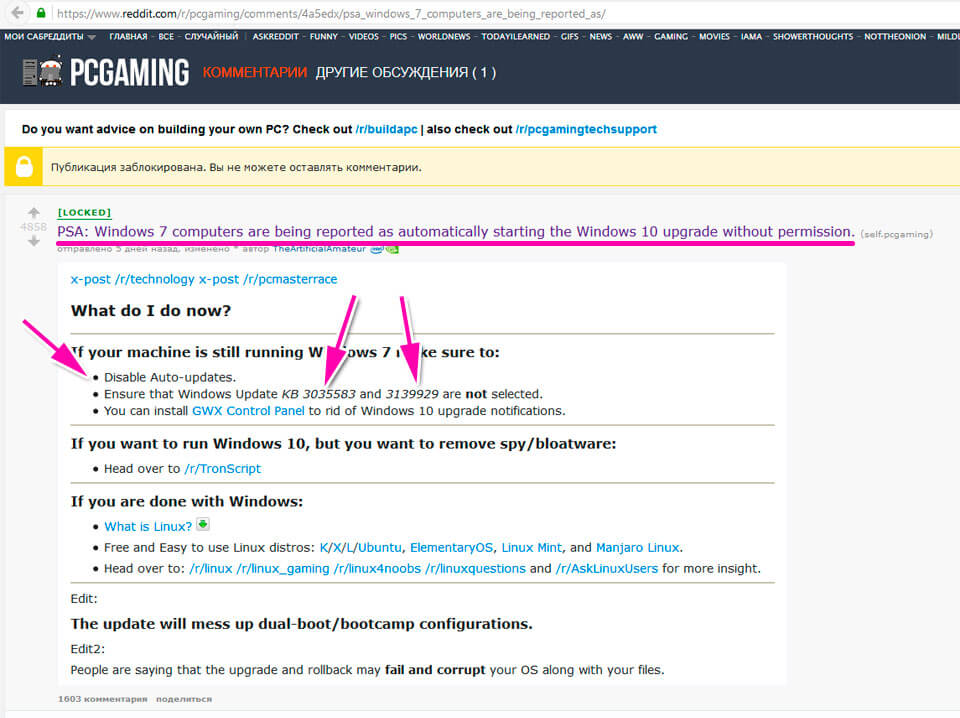The image size is (960, 718).
Task: Click the KB number 3035583
Action: [329, 394]
